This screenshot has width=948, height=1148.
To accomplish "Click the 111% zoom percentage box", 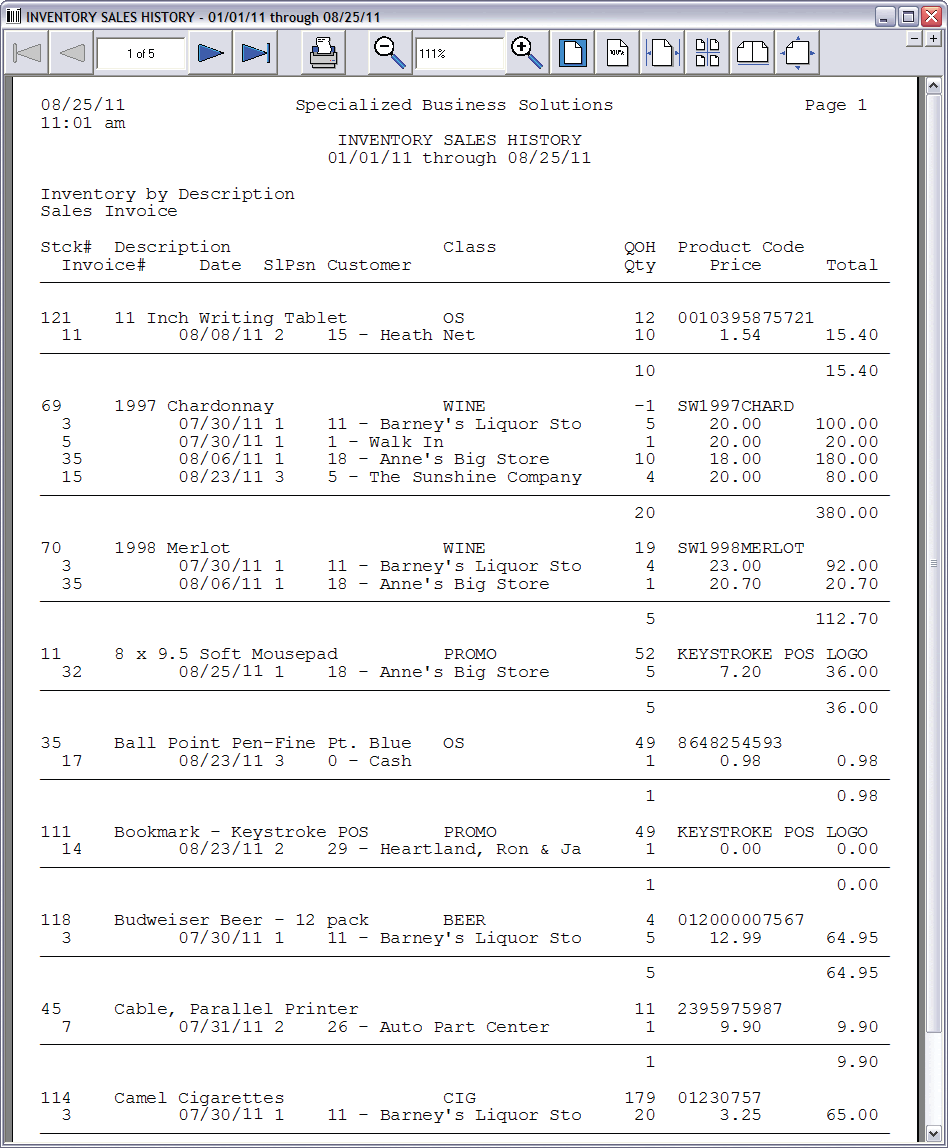I will pos(459,54).
